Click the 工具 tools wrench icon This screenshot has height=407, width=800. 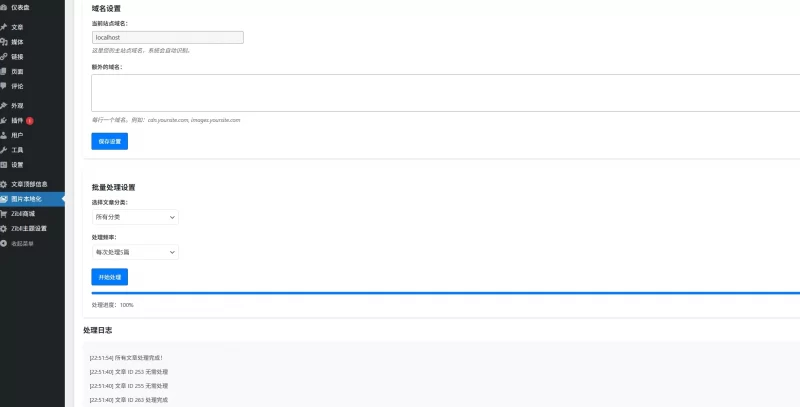tap(4, 150)
